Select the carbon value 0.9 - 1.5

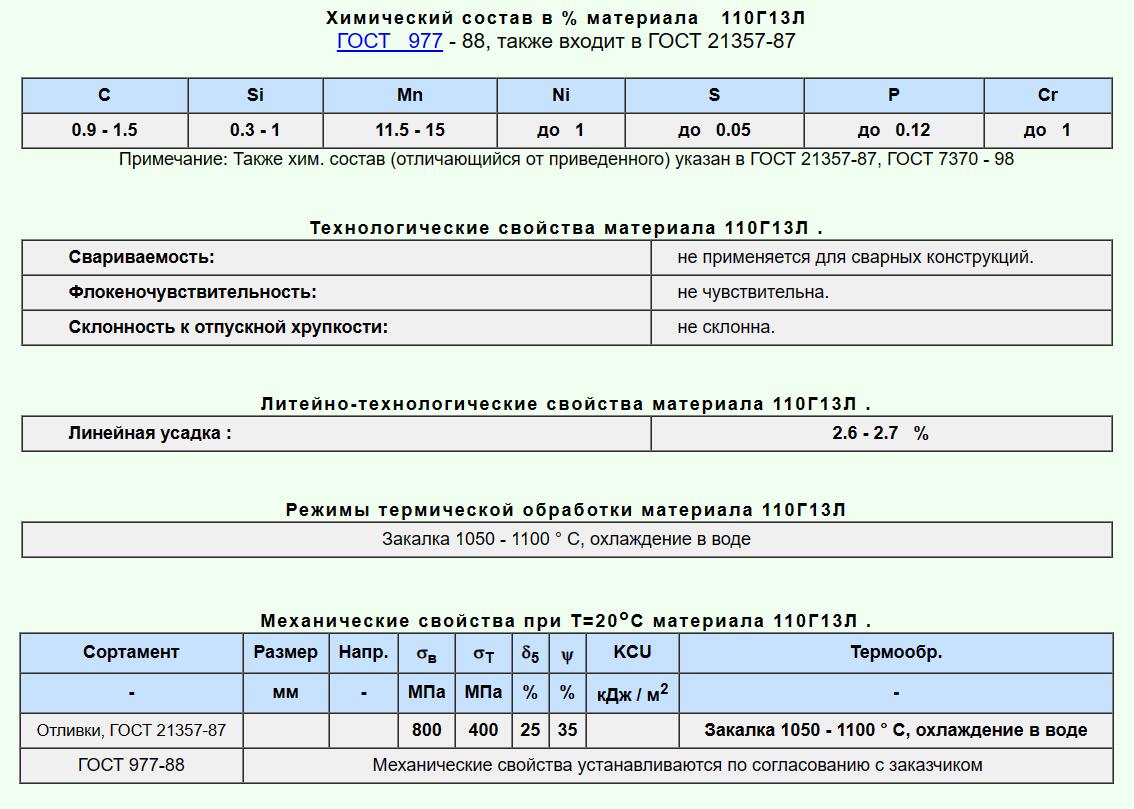(104, 130)
